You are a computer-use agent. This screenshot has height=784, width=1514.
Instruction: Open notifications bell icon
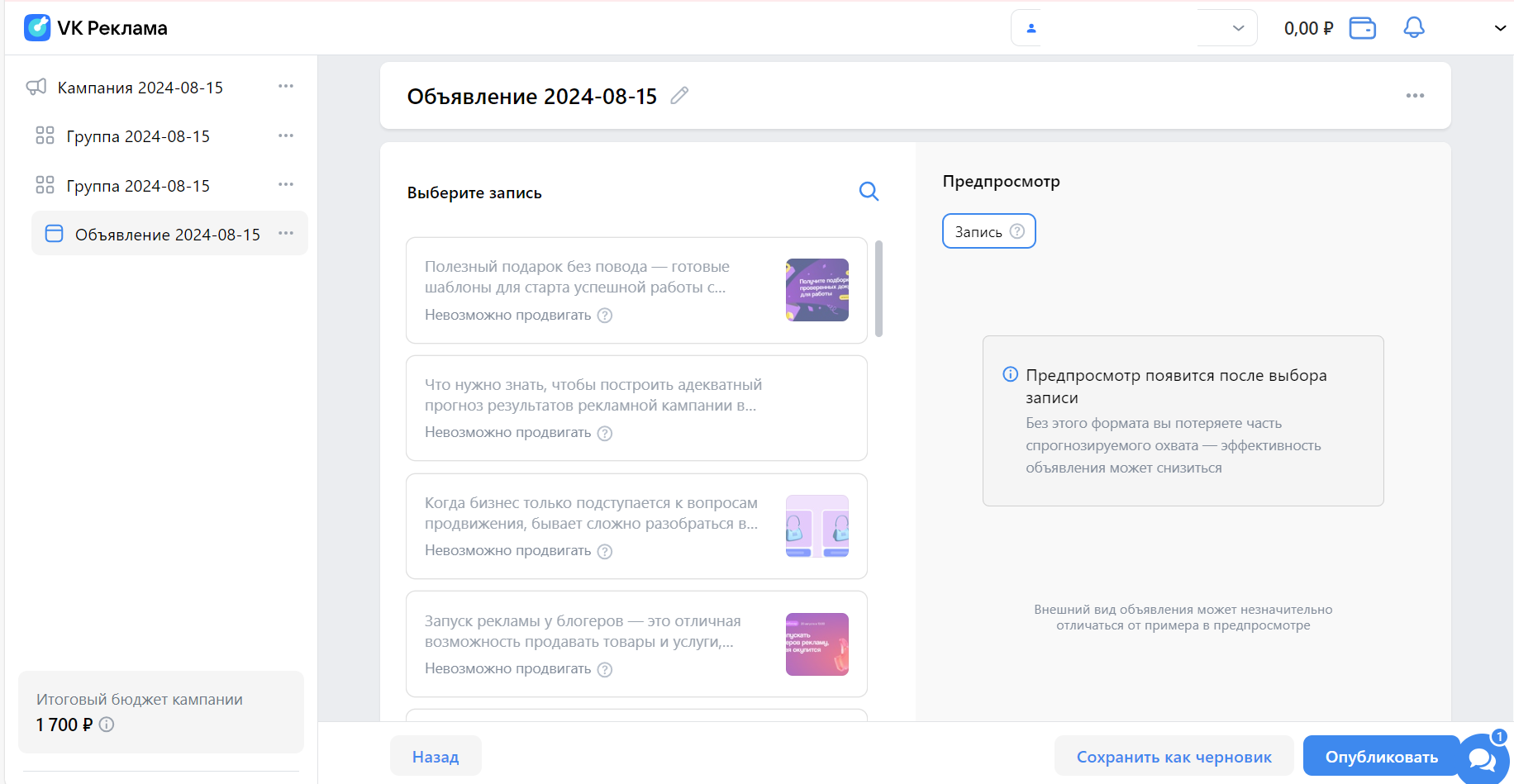point(1414,28)
